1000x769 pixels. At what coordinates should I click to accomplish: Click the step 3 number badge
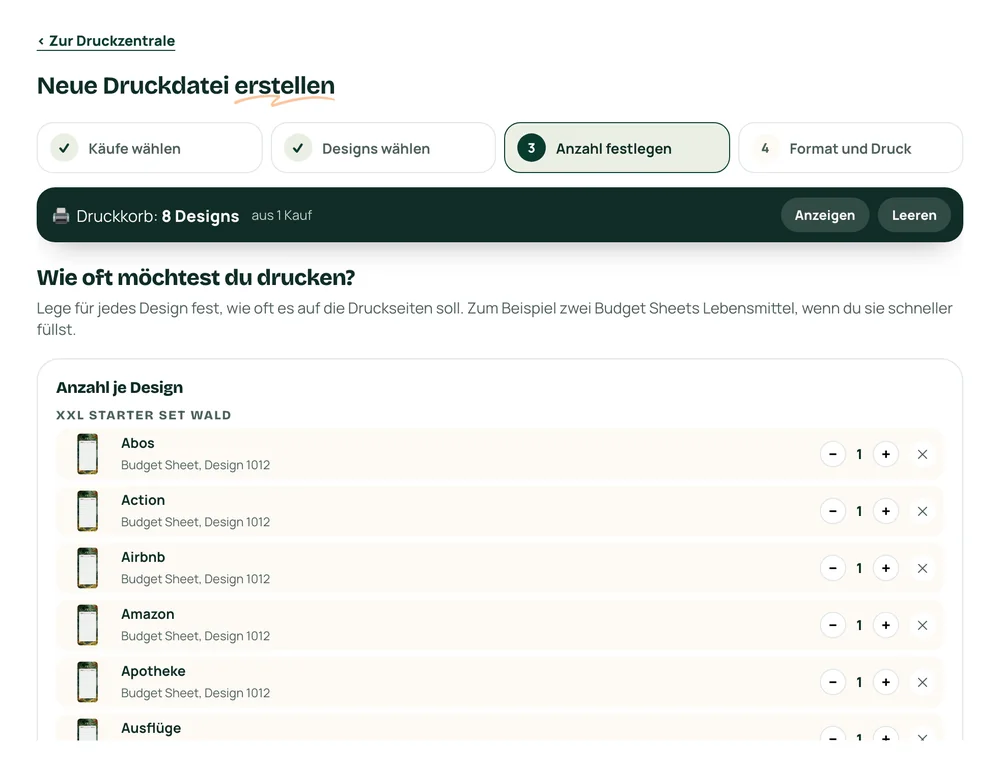531,148
